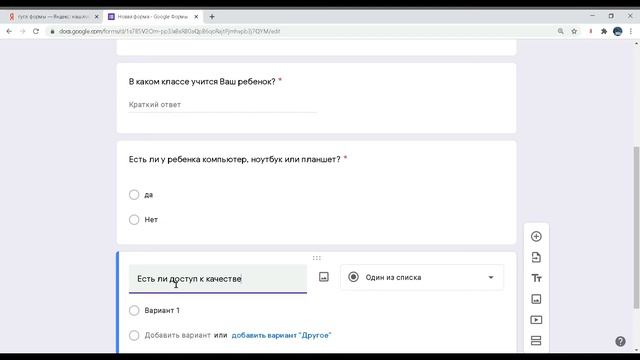Click the page vertical scrollbar thumb
This screenshot has height=360, width=640.
(636, 227)
